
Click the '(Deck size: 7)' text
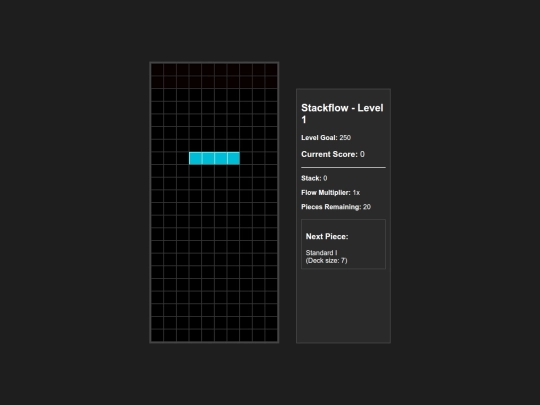click(326, 261)
